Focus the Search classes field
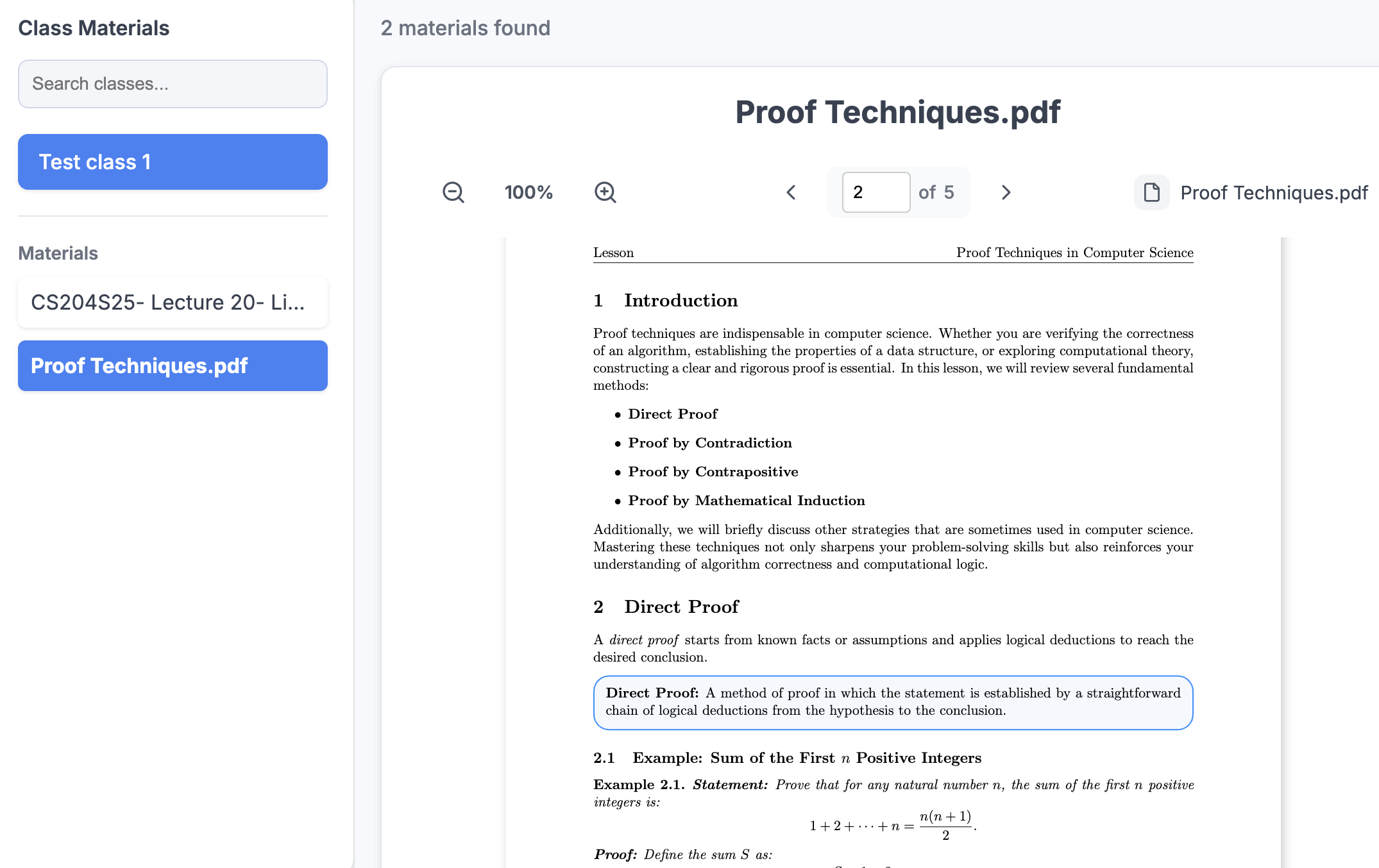Screen dimensions: 1379x868 tap(173, 84)
